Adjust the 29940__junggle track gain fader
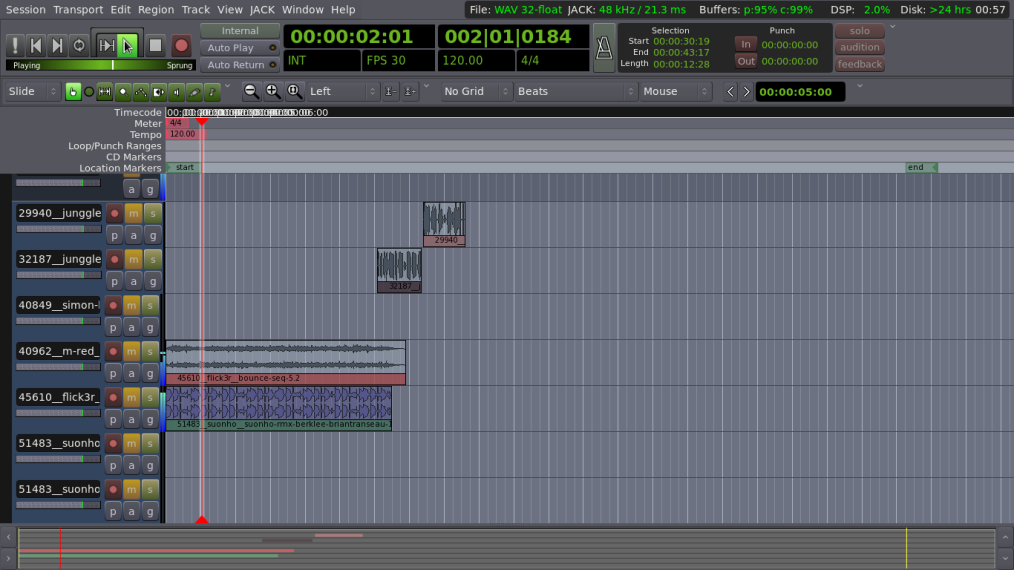The height and width of the screenshot is (570, 1014). 59,229
